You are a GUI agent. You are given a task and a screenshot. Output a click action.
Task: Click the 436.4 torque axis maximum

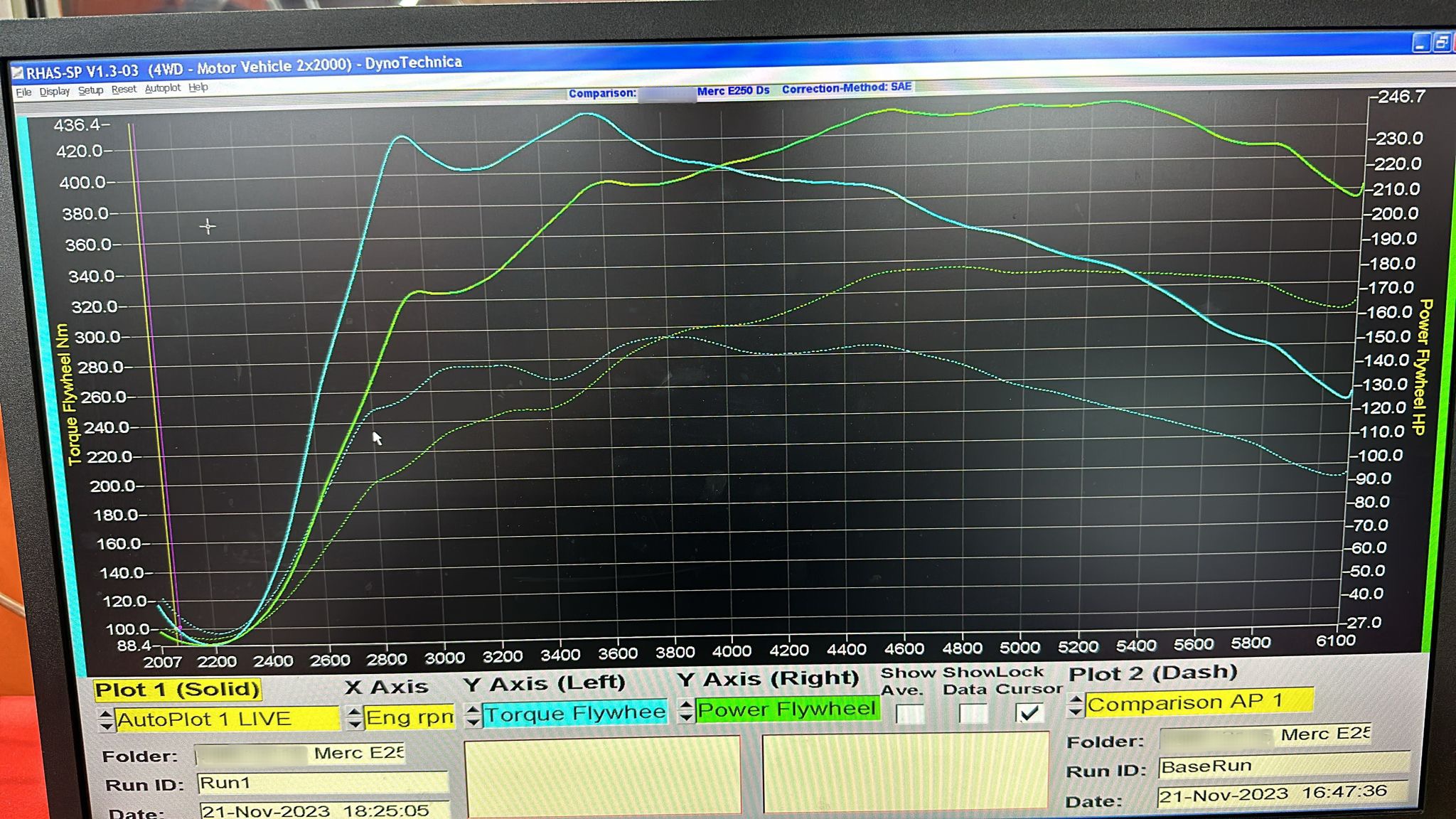pyautogui.click(x=77, y=125)
